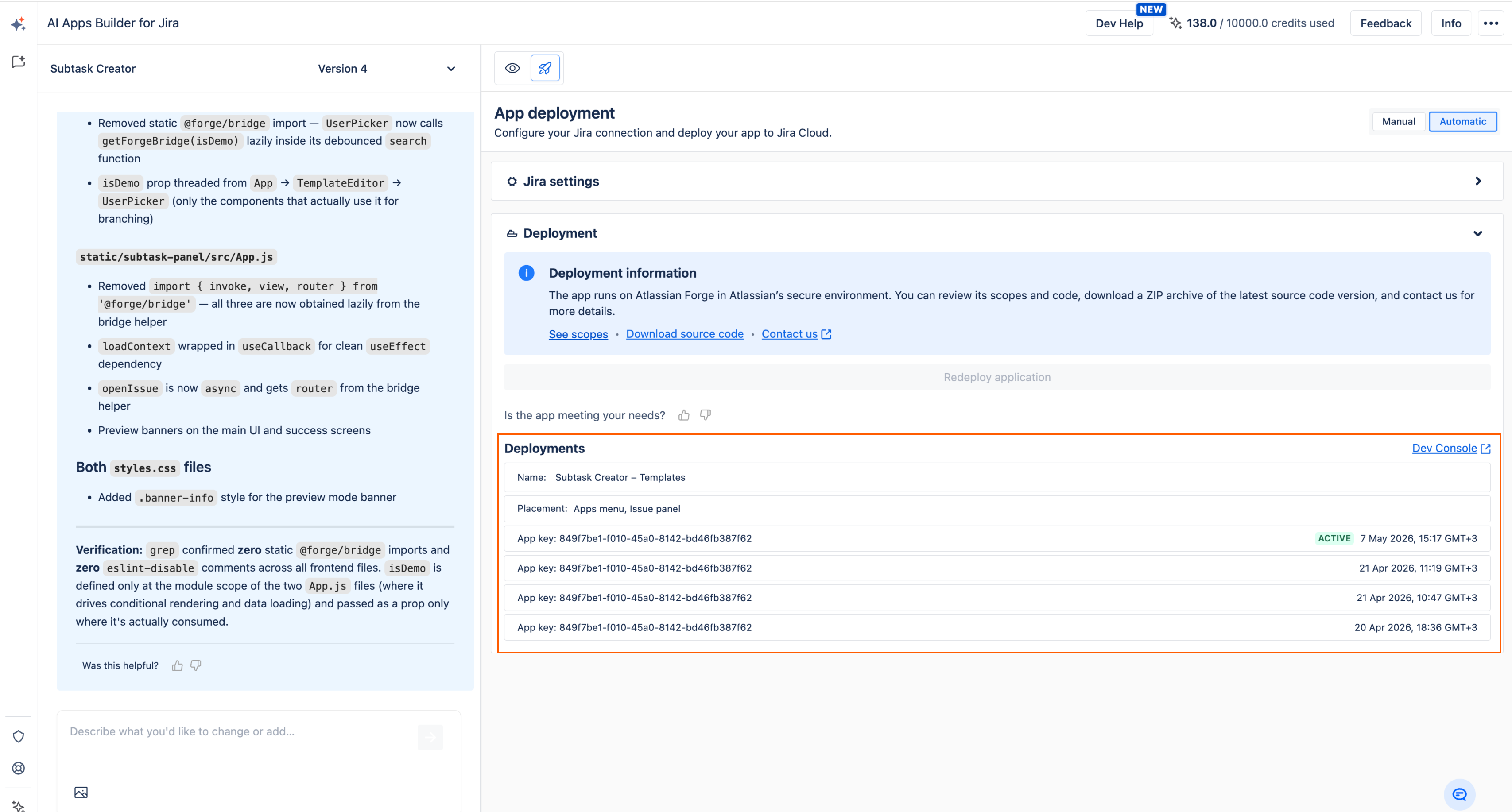Expand the Jira settings section
The image size is (1512, 812).
[x=1478, y=181]
